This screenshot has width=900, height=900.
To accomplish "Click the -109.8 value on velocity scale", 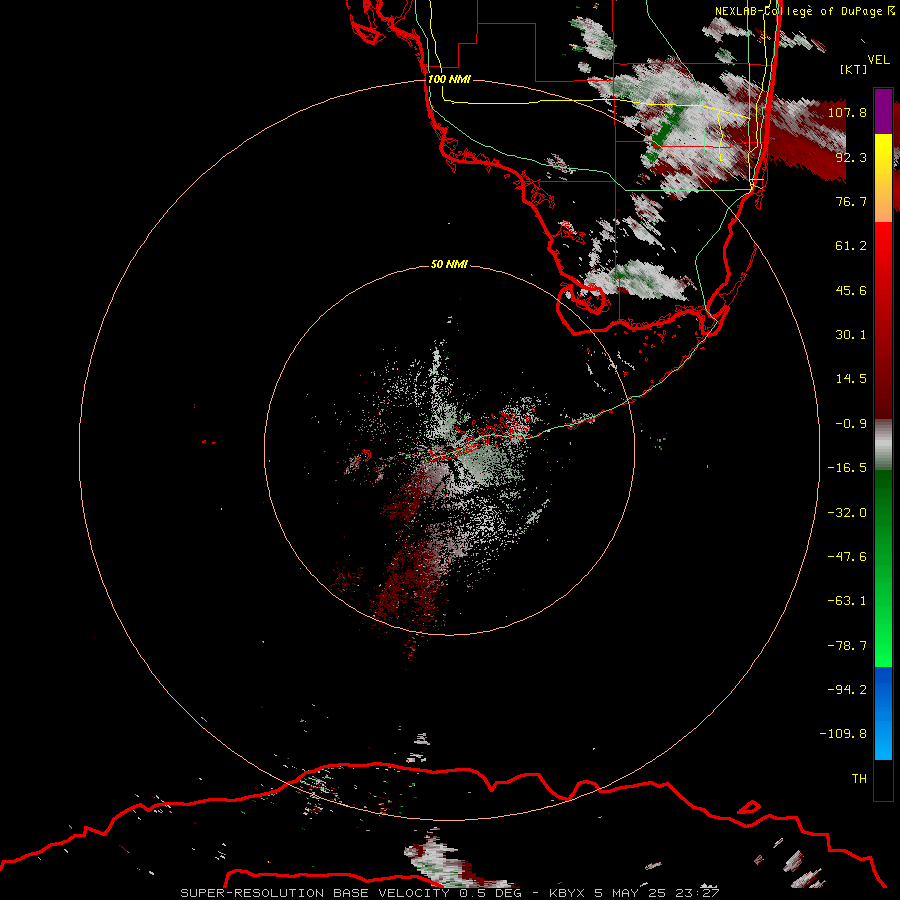I will 843,734.
